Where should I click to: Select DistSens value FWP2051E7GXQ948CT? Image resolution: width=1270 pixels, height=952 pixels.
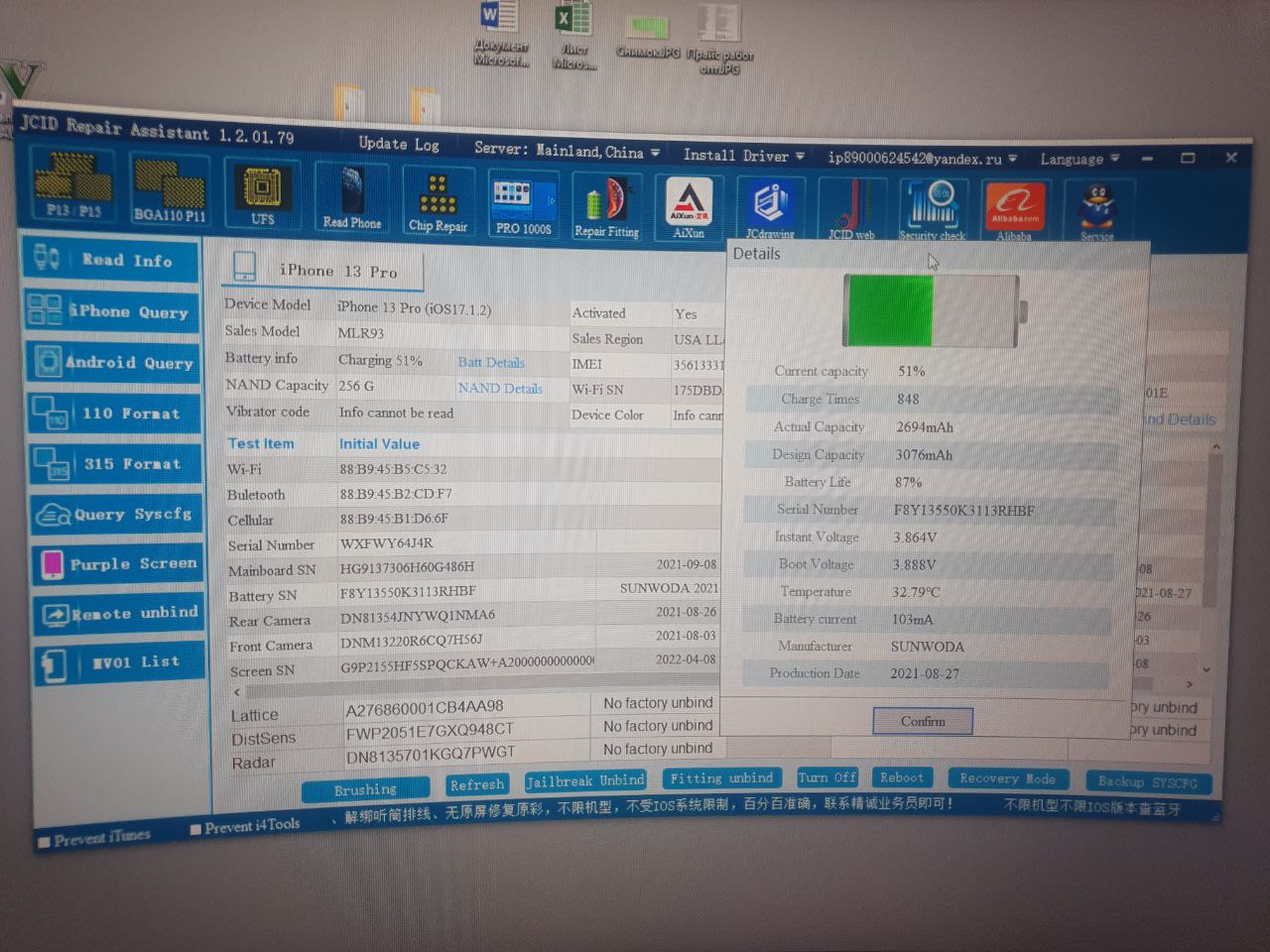click(430, 732)
